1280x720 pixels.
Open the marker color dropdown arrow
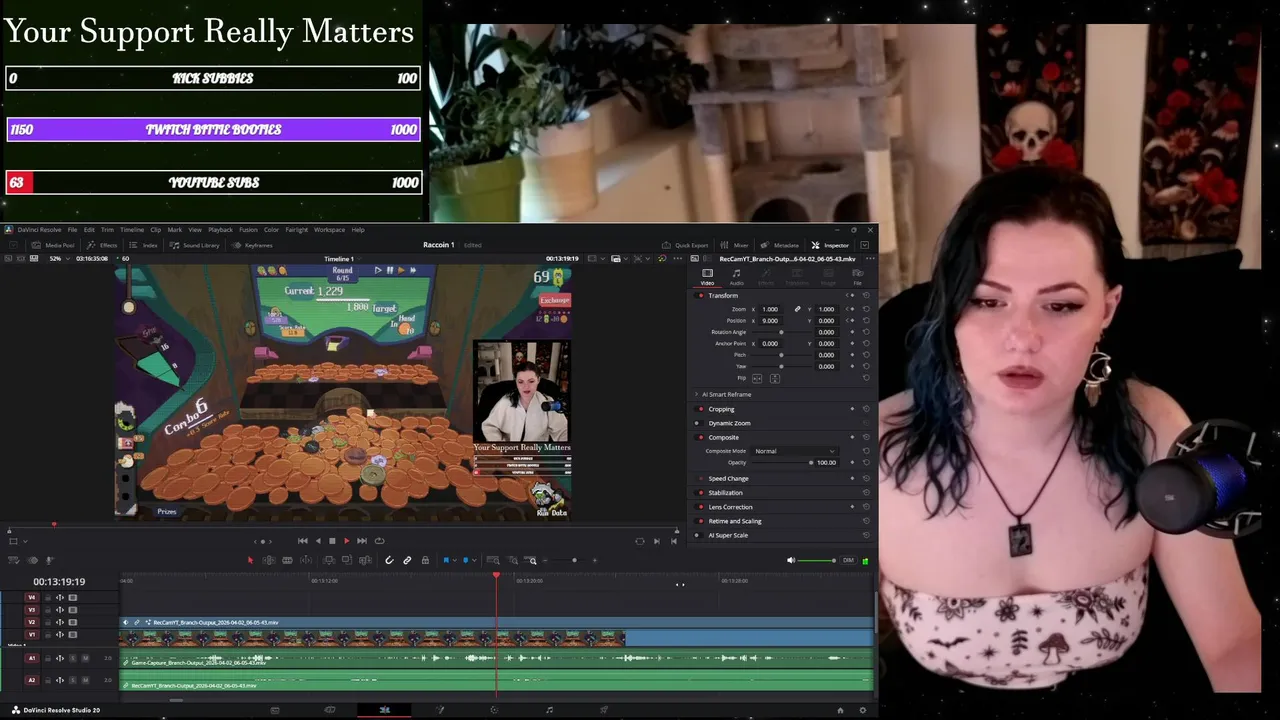[x=474, y=560]
